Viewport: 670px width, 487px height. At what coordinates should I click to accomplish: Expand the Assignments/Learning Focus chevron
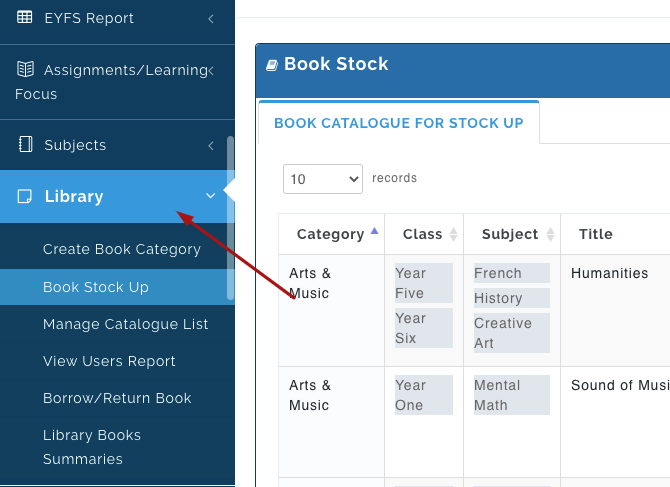point(211,70)
